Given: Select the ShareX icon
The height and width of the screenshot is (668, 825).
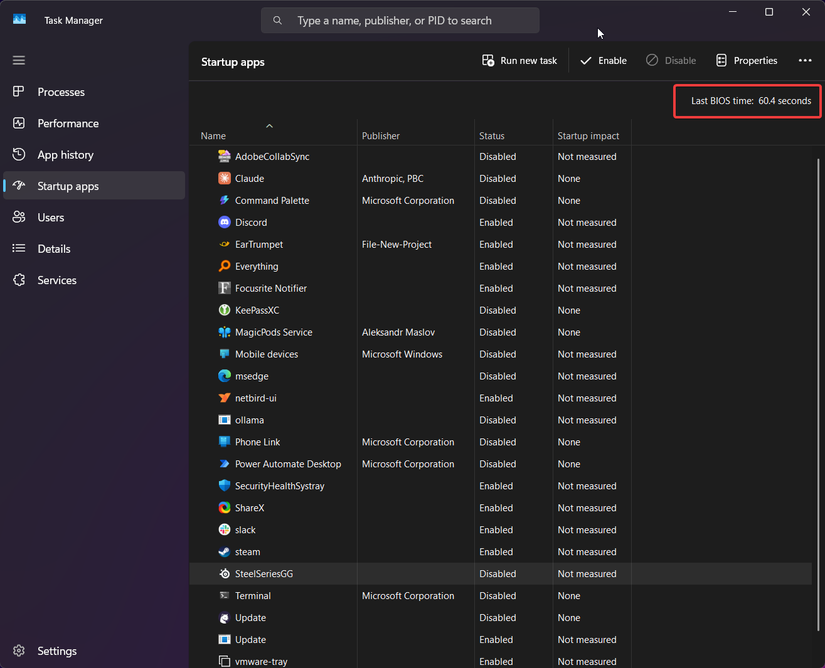Looking at the screenshot, I should [x=225, y=508].
